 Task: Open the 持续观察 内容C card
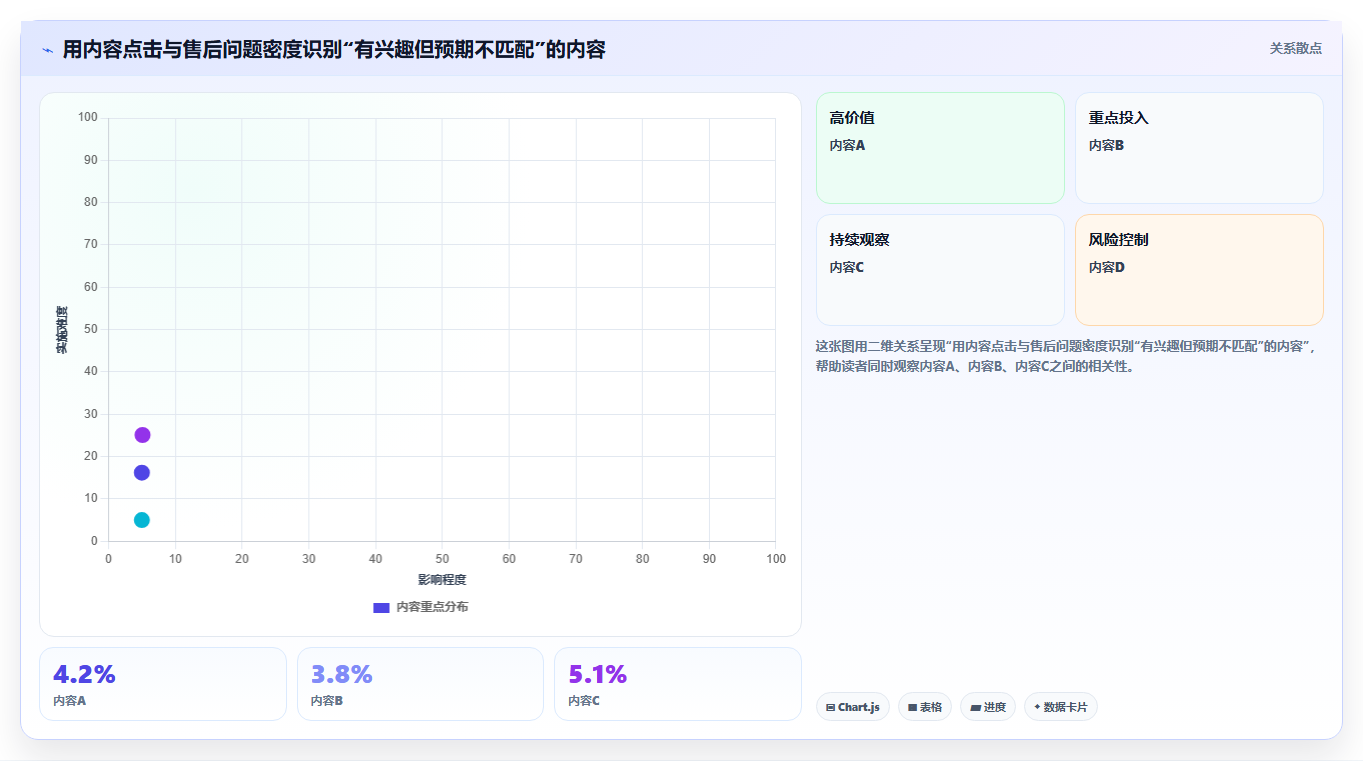click(x=940, y=270)
